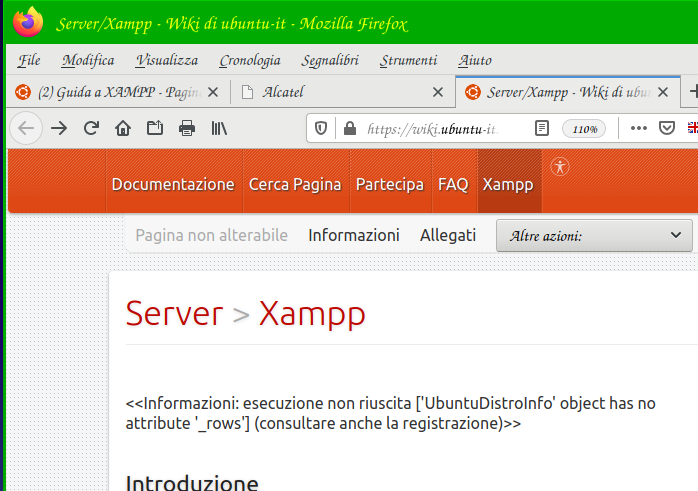Close the Server/Xampp wiki tab

click(663, 92)
